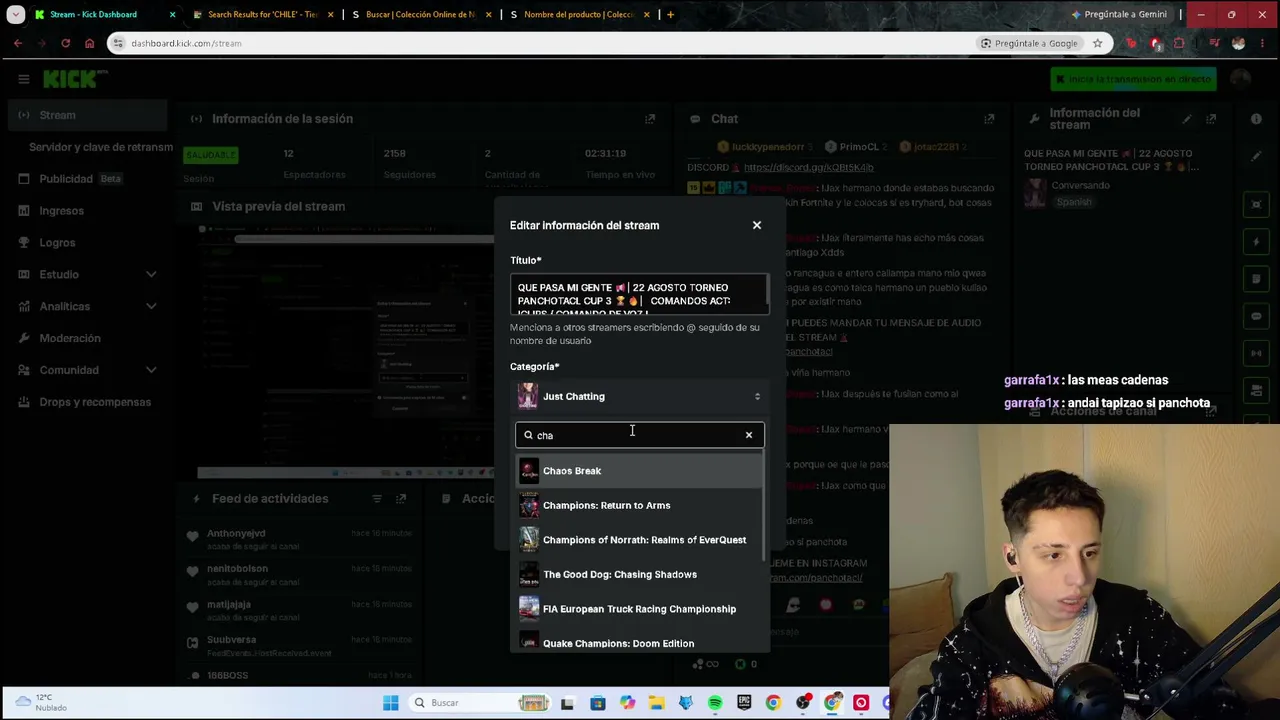Click the Stream broadcast icon in sidebar

tap(24, 115)
